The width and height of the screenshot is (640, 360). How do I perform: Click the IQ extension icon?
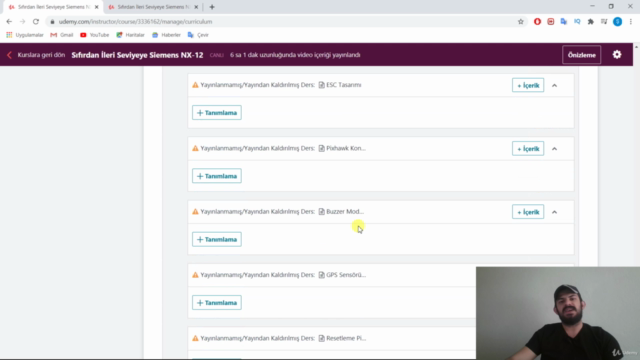click(x=577, y=22)
